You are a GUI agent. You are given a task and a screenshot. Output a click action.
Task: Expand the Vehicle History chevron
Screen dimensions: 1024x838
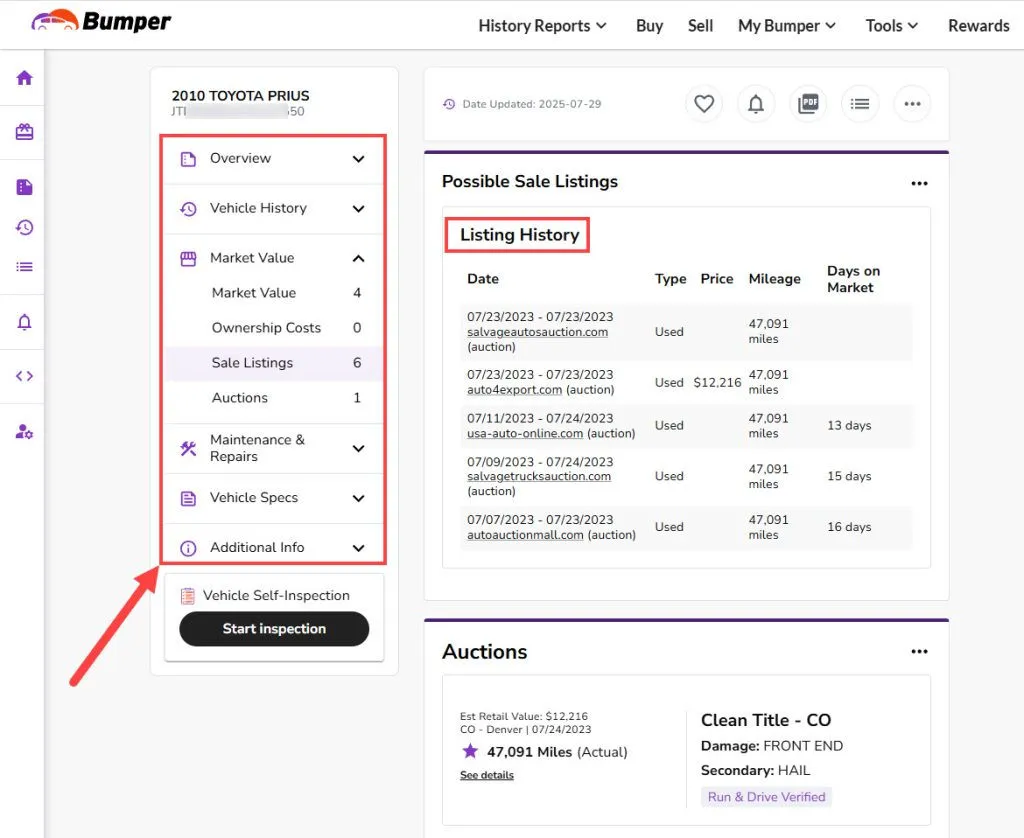[x=359, y=208]
